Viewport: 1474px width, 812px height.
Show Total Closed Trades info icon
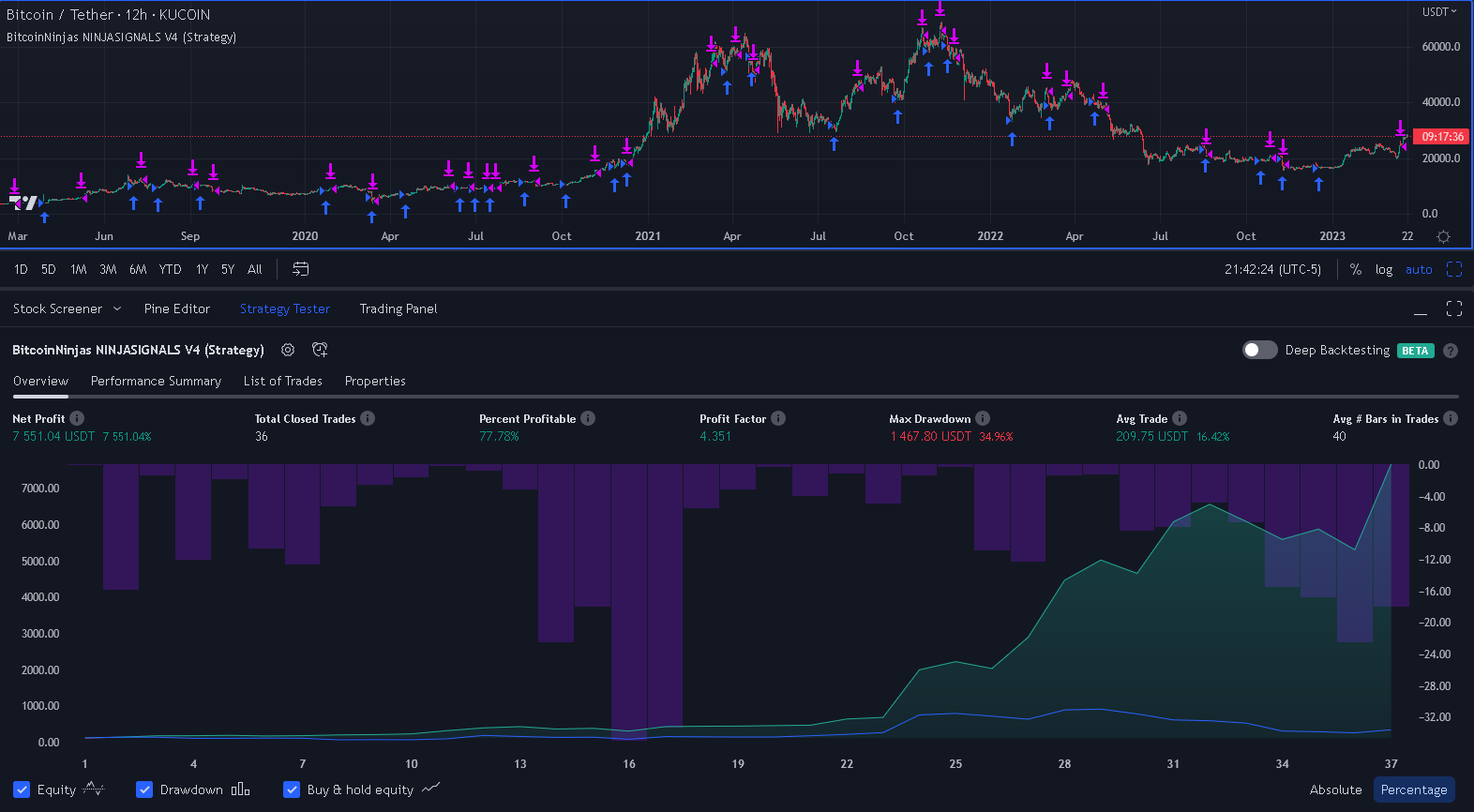(368, 418)
